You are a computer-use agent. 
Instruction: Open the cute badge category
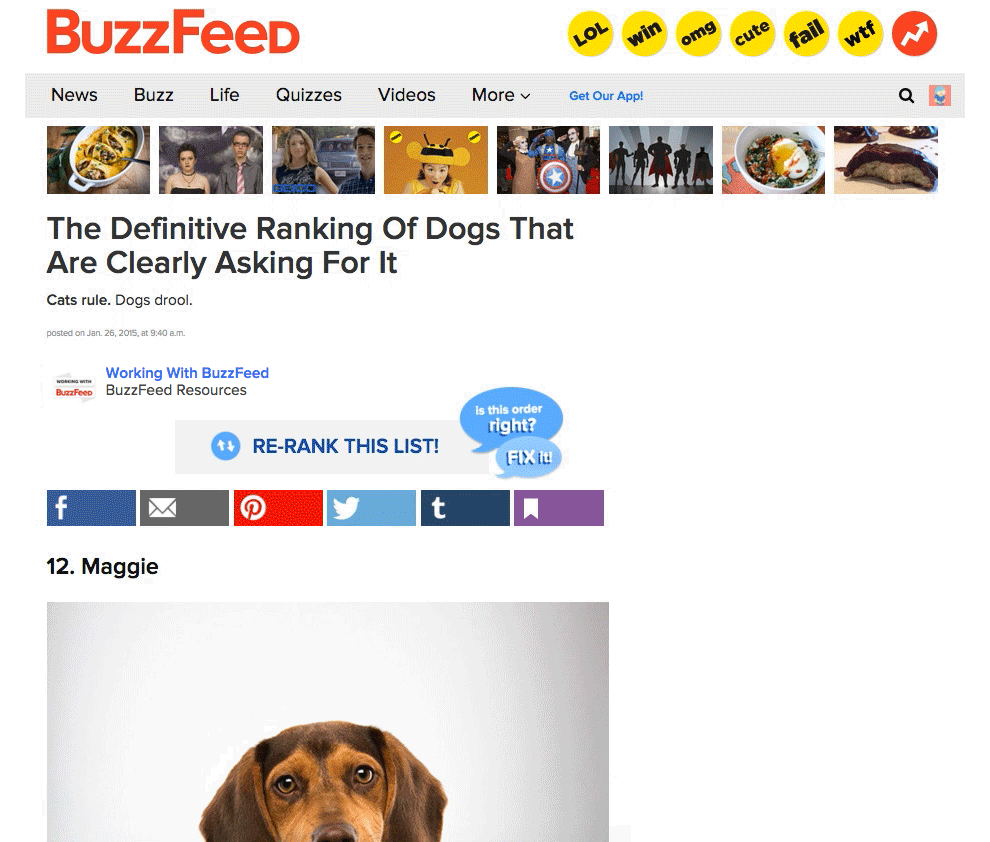point(753,34)
